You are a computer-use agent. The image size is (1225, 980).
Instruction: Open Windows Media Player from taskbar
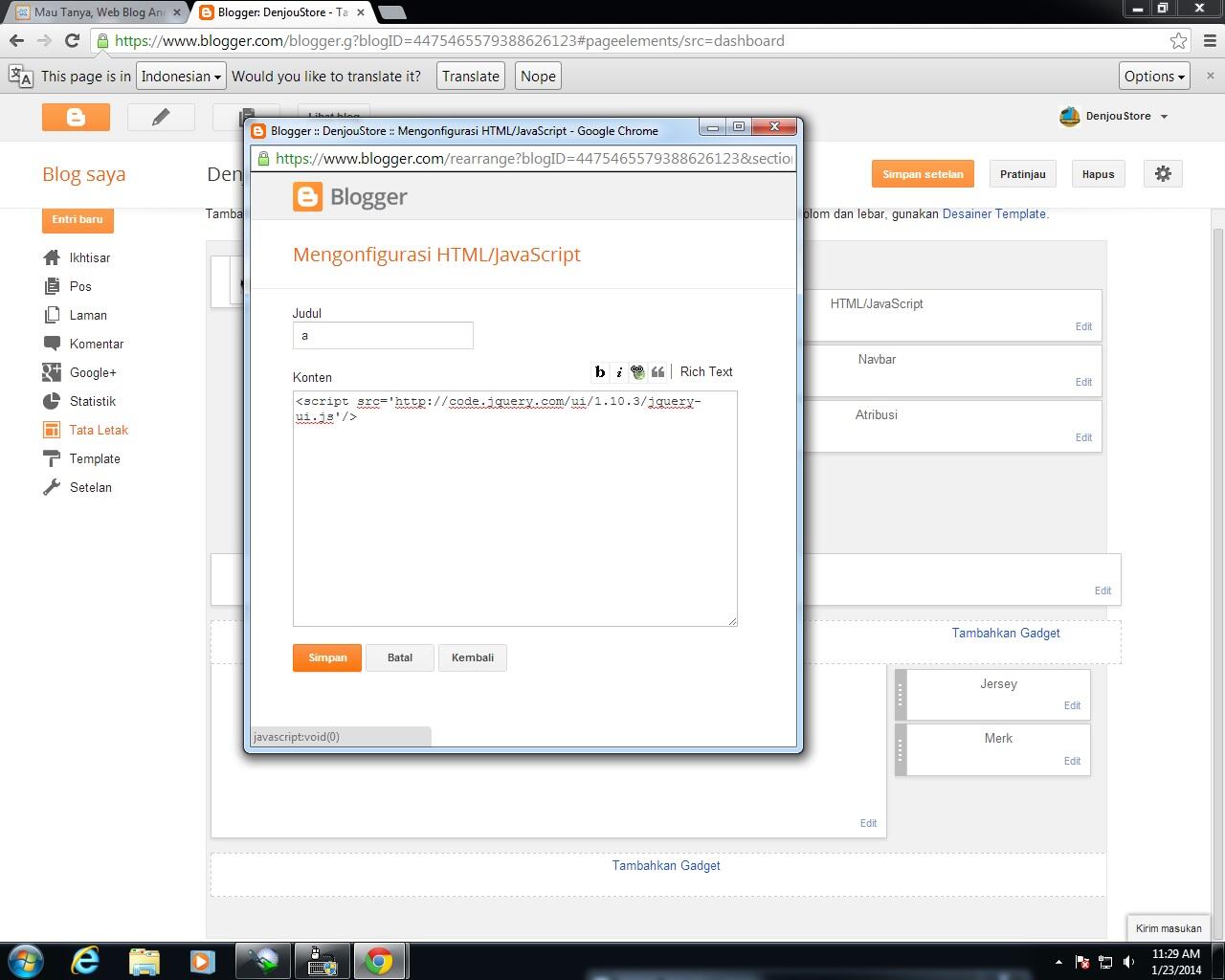[202, 961]
